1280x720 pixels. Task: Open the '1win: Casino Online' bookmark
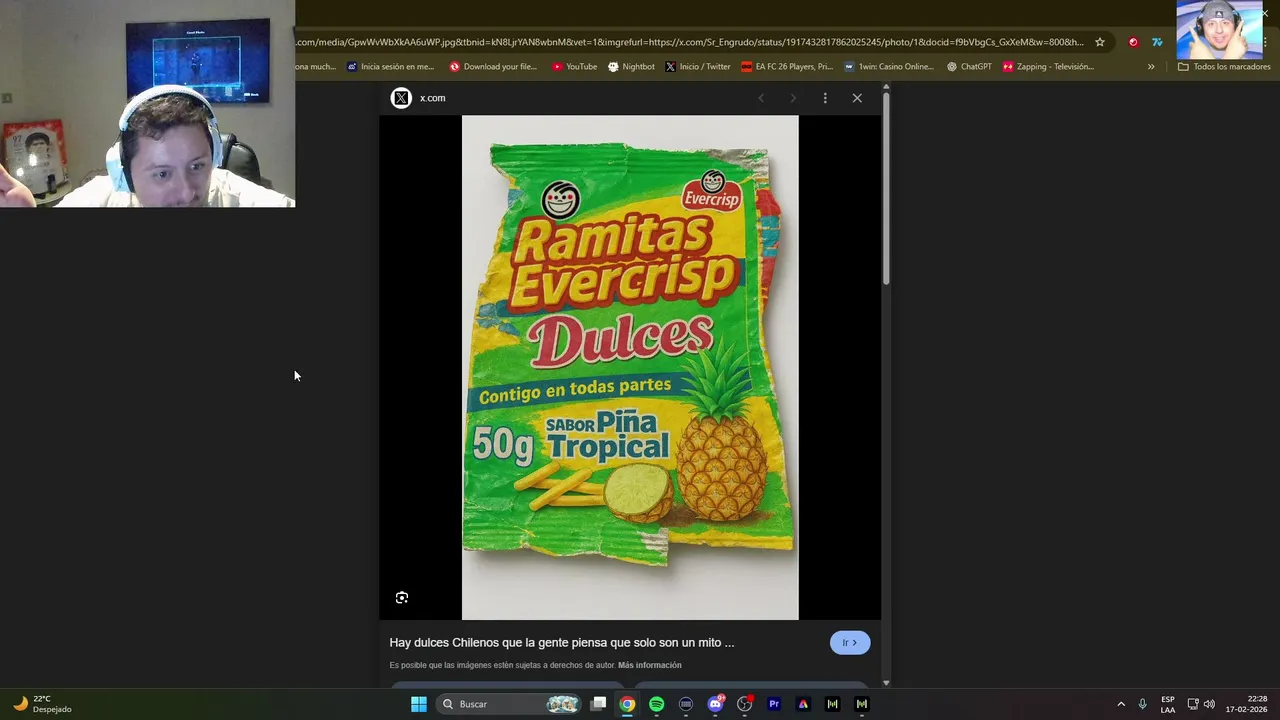point(888,67)
